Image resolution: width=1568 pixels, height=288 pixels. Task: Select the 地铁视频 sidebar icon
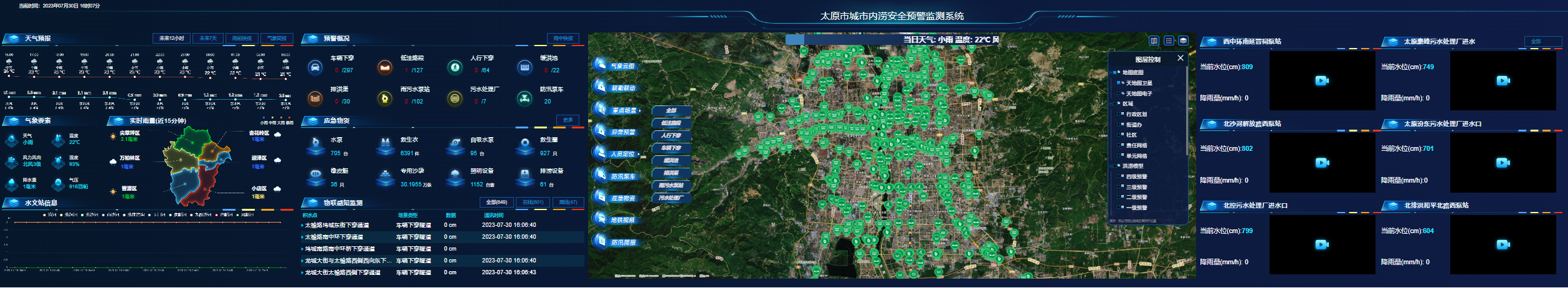[x=601, y=219]
